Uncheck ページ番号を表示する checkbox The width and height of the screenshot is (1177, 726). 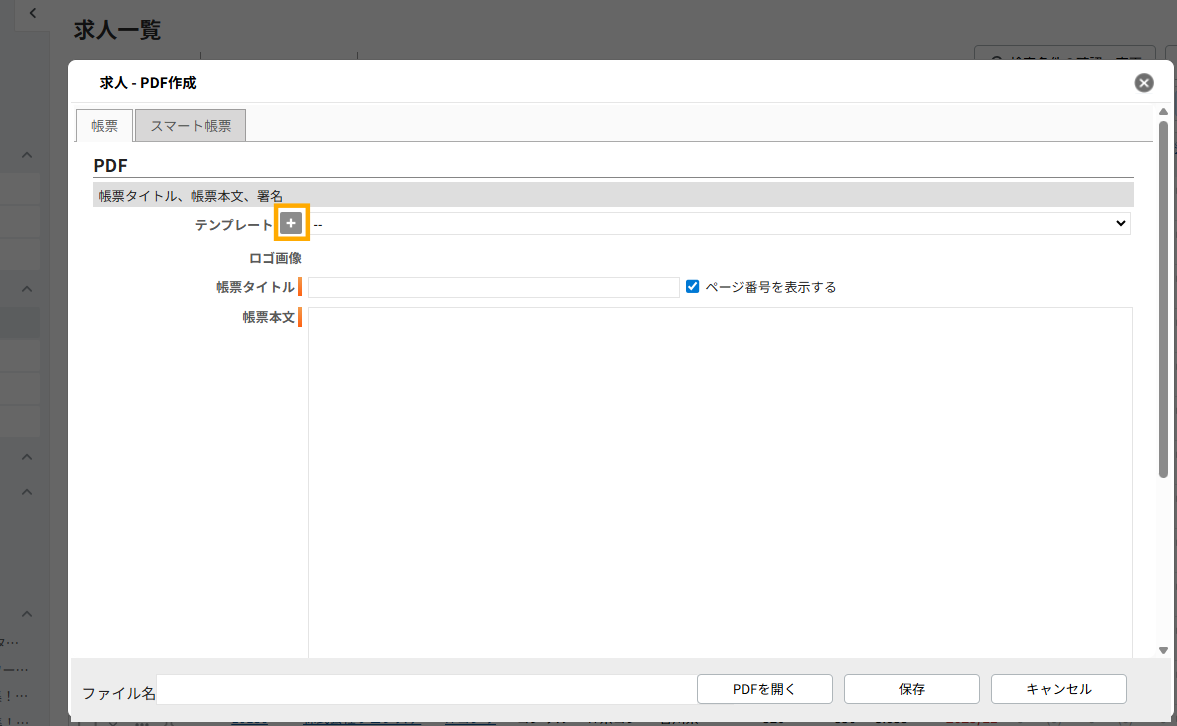tap(692, 287)
